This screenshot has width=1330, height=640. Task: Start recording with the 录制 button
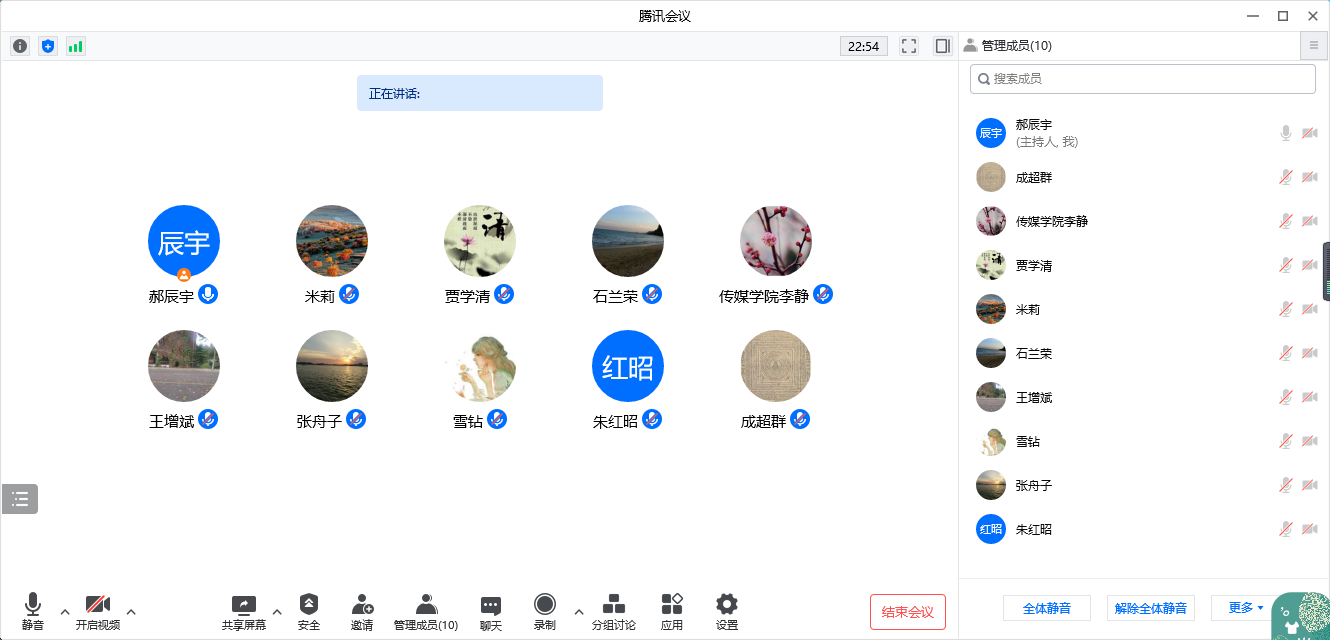click(x=545, y=612)
